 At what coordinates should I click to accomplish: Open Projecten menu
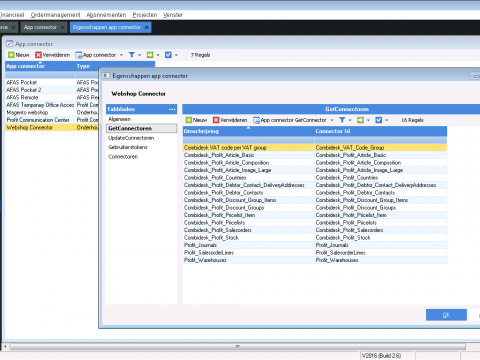[145, 15]
